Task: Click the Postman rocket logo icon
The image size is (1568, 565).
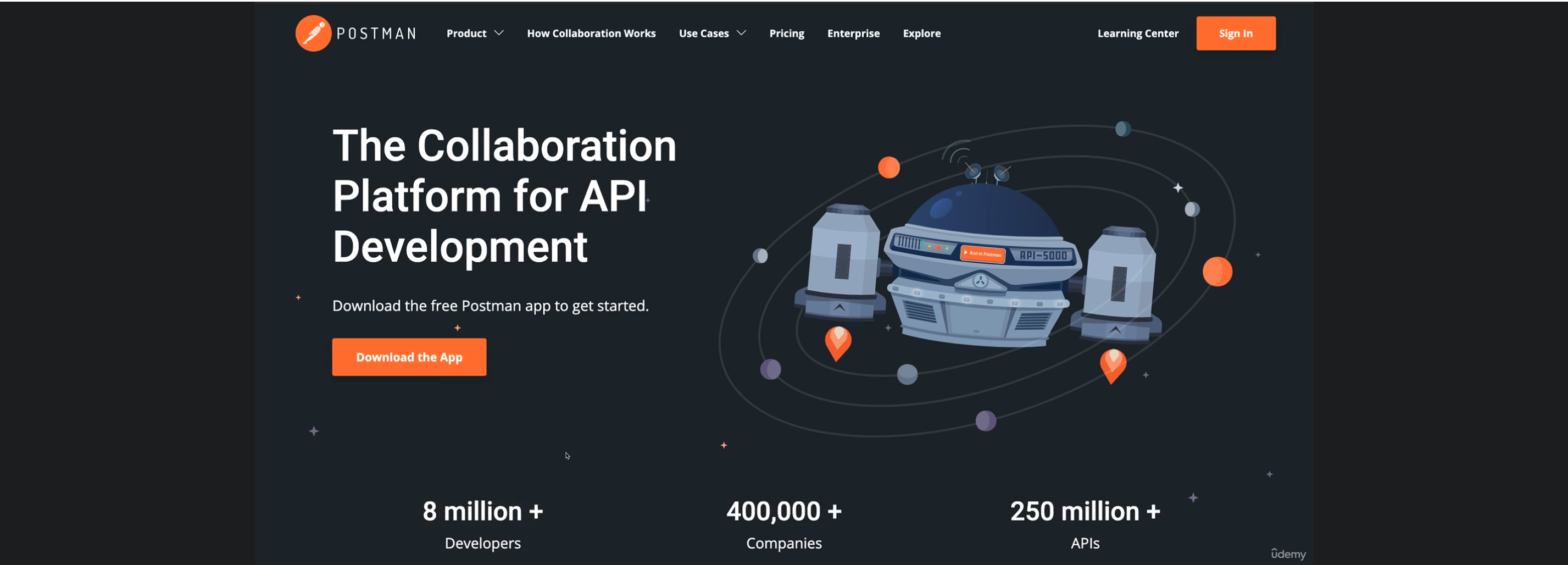Action: click(313, 33)
